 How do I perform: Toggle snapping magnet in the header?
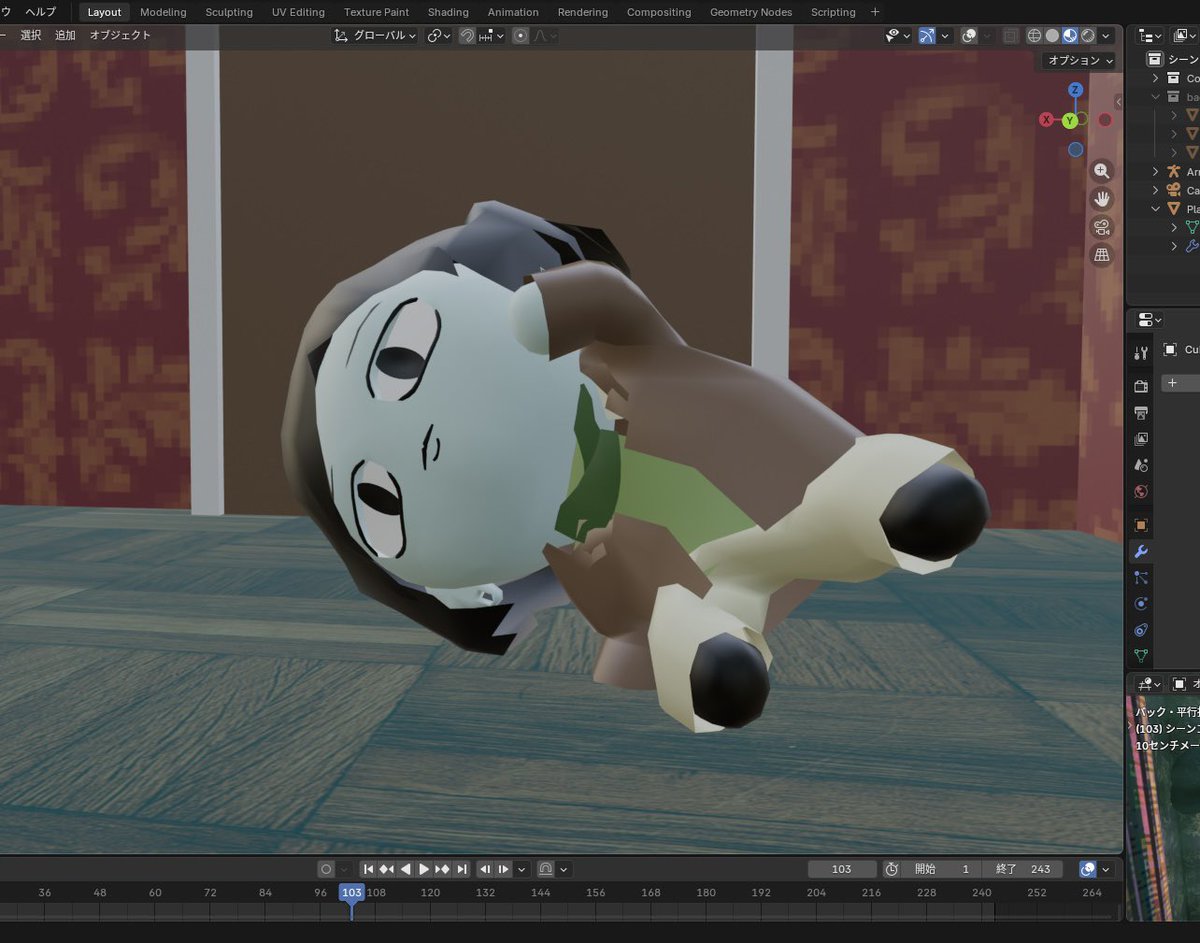point(466,36)
